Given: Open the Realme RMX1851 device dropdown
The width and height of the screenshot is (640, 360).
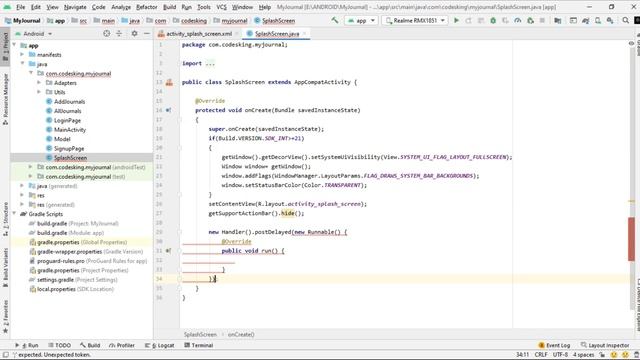Looking at the screenshot, I should click(x=415, y=20).
